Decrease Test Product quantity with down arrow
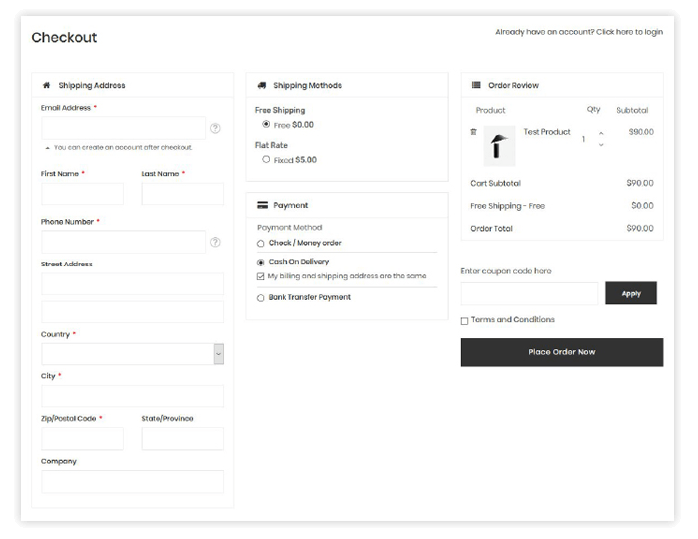 pos(601,145)
